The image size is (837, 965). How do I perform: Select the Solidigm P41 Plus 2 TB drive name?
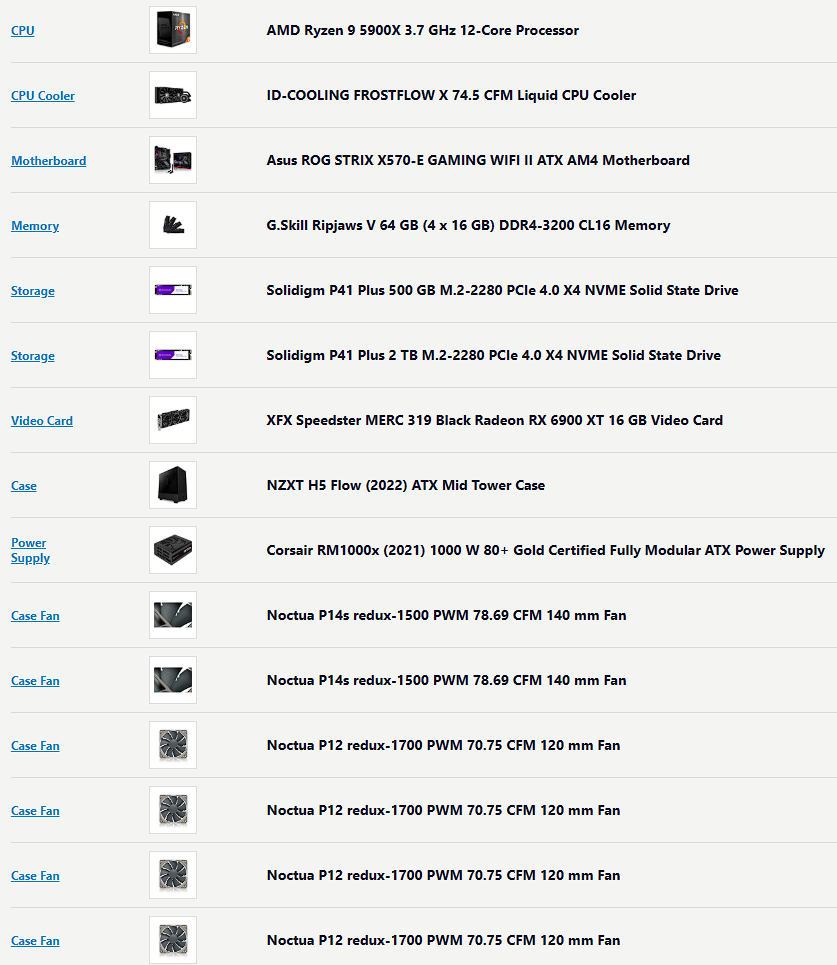pyautogui.click(x=494, y=355)
